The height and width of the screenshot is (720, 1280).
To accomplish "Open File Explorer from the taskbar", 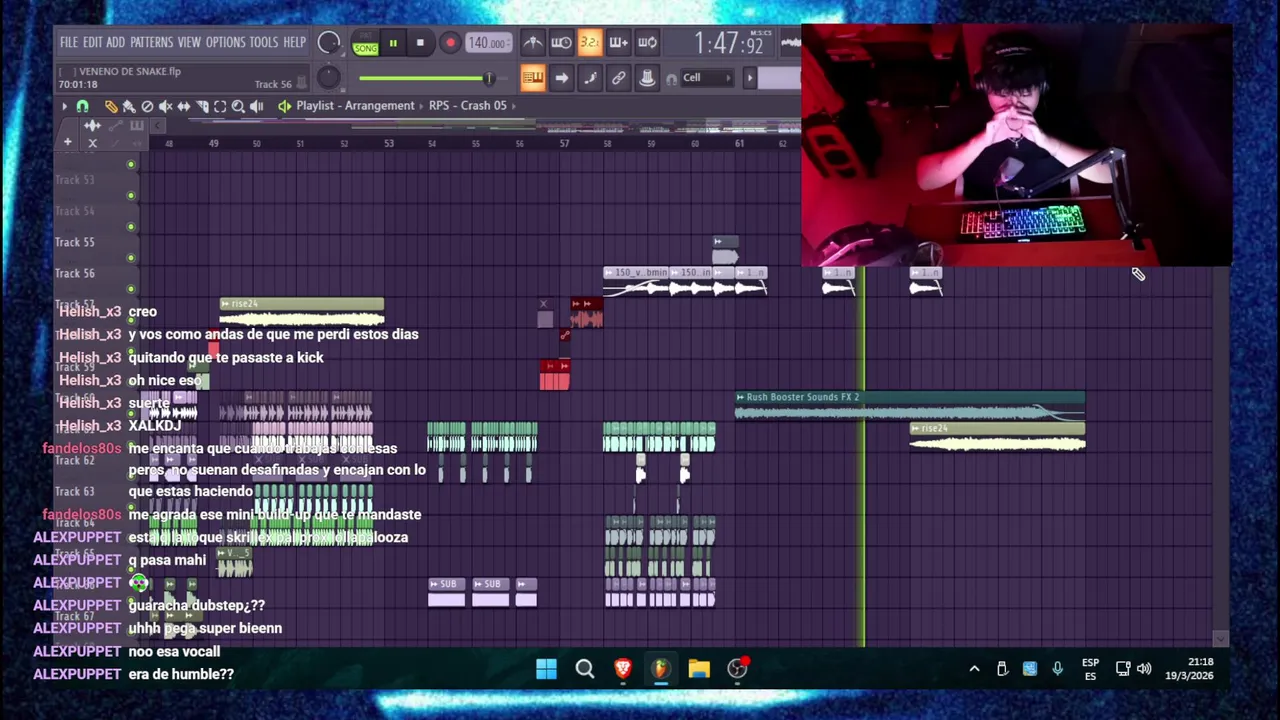I will coord(699,668).
